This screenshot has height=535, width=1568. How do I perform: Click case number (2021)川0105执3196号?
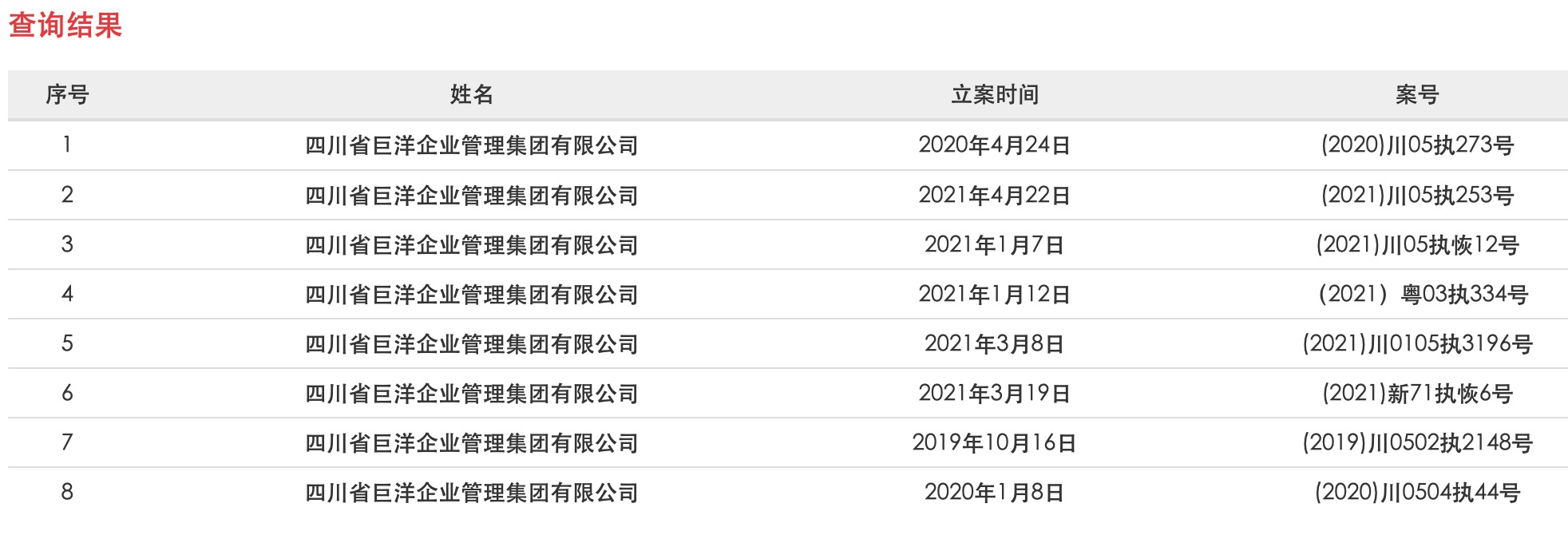pyautogui.click(x=1416, y=344)
